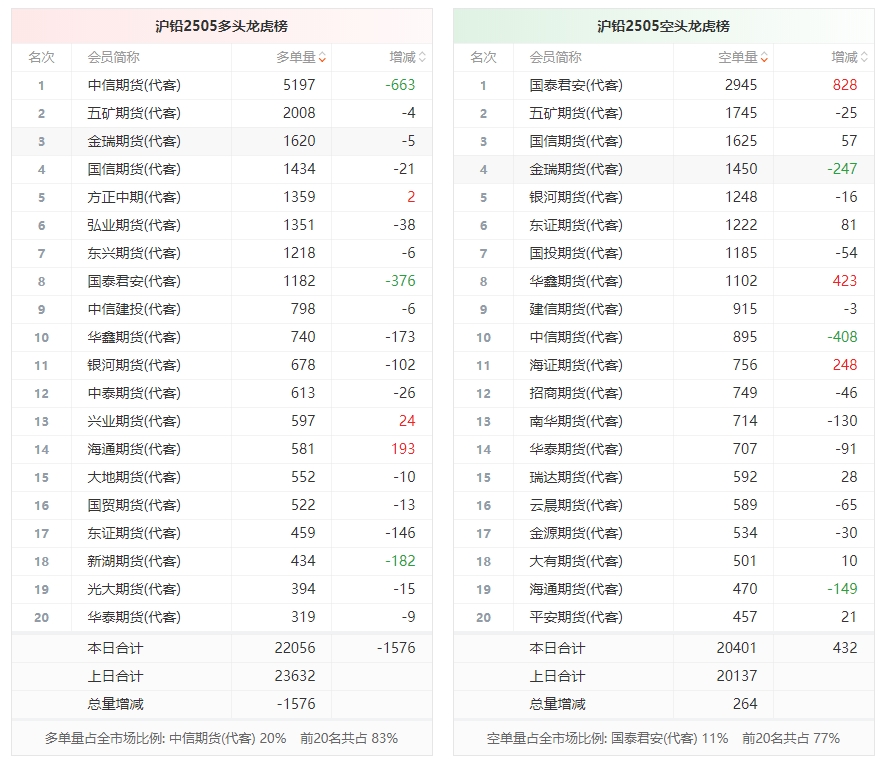Select 东兴期货(代客) row name
The width and height of the screenshot is (885, 763).
134,253
